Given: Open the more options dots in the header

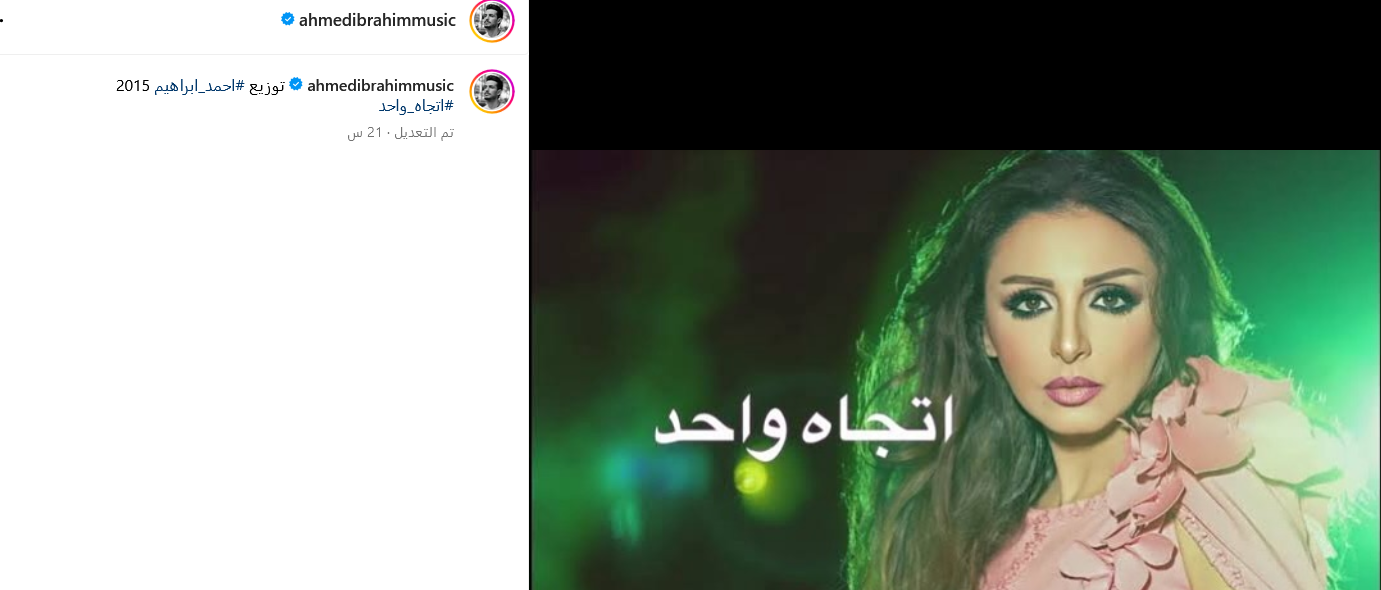Looking at the screenshot, I should coord(2,20).
